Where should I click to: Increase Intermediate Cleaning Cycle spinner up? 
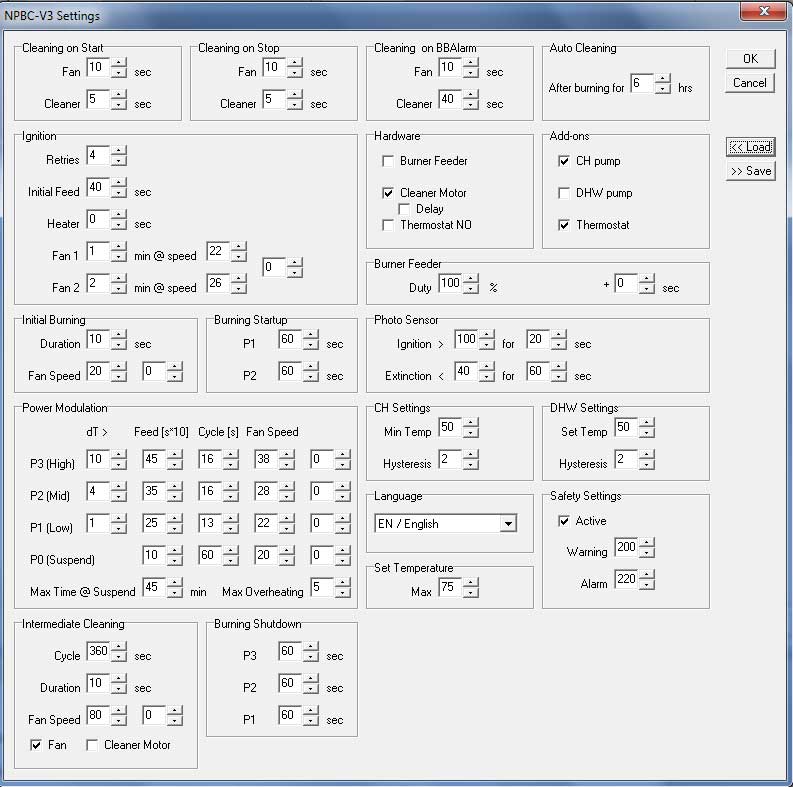[x=119, y=647]
